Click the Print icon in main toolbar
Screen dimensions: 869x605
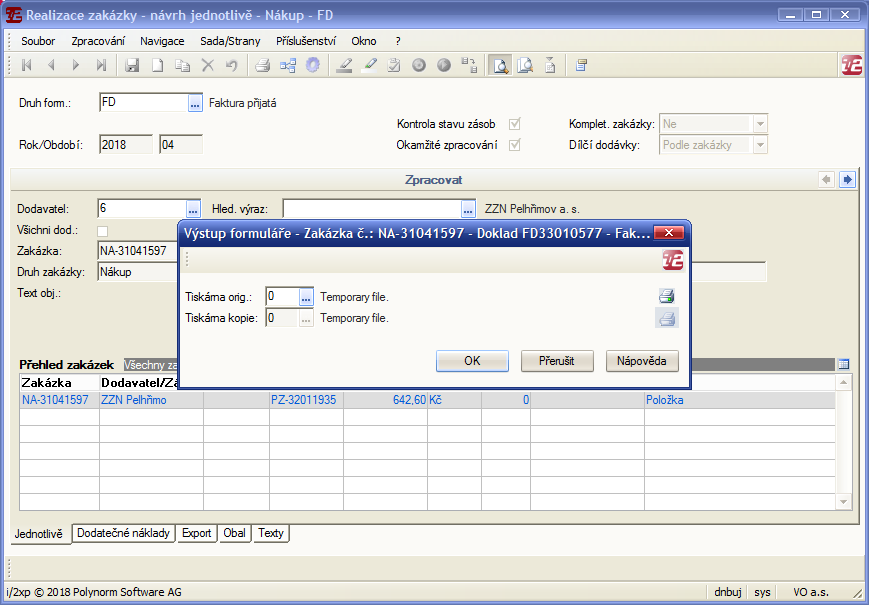click(263, 65)
